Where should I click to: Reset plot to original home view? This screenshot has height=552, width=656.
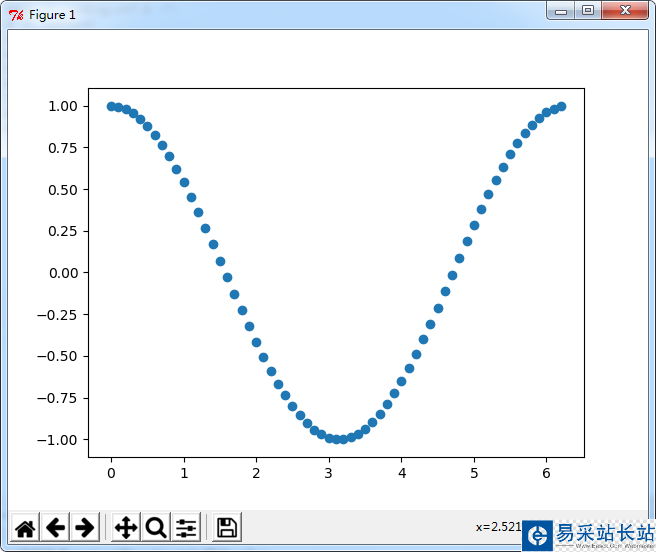[25, 527]
